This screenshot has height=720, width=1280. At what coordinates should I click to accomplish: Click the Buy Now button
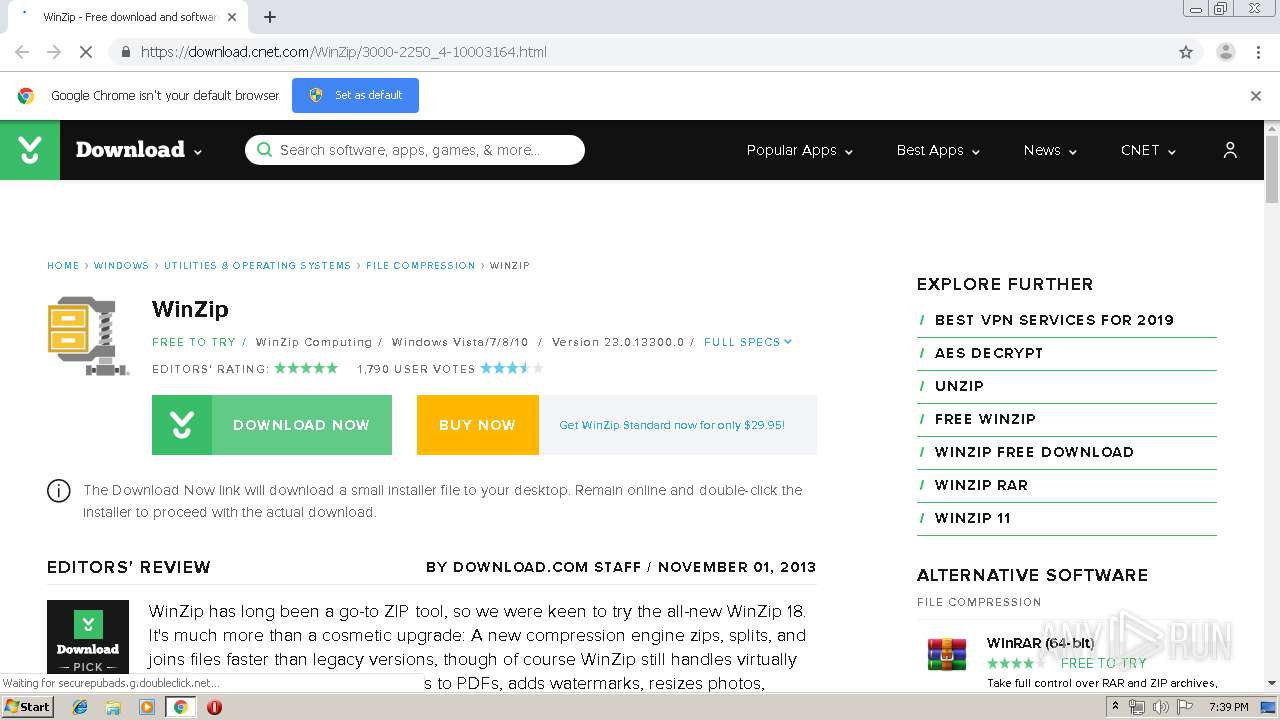tap(478, 425)
